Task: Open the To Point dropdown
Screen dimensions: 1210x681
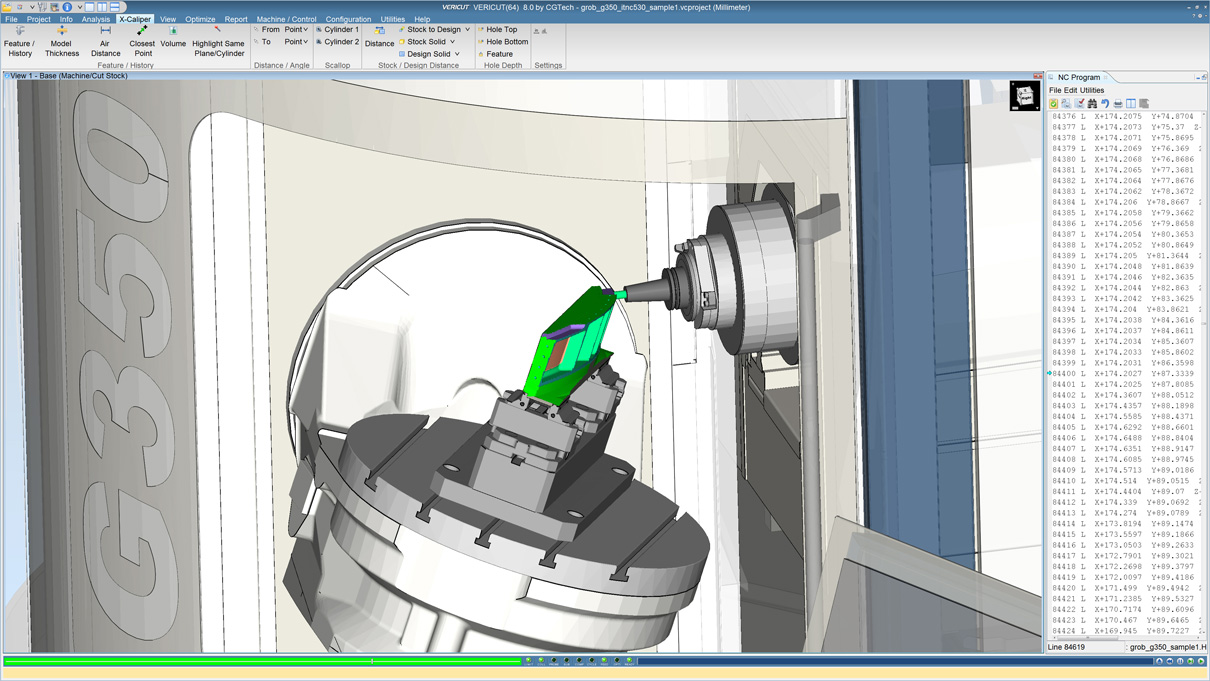Action: pos(296,42)
